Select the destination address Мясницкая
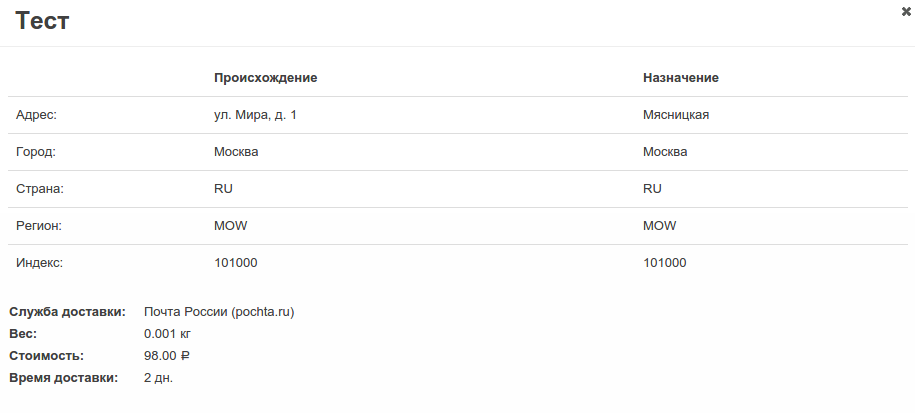 point(676,115)
